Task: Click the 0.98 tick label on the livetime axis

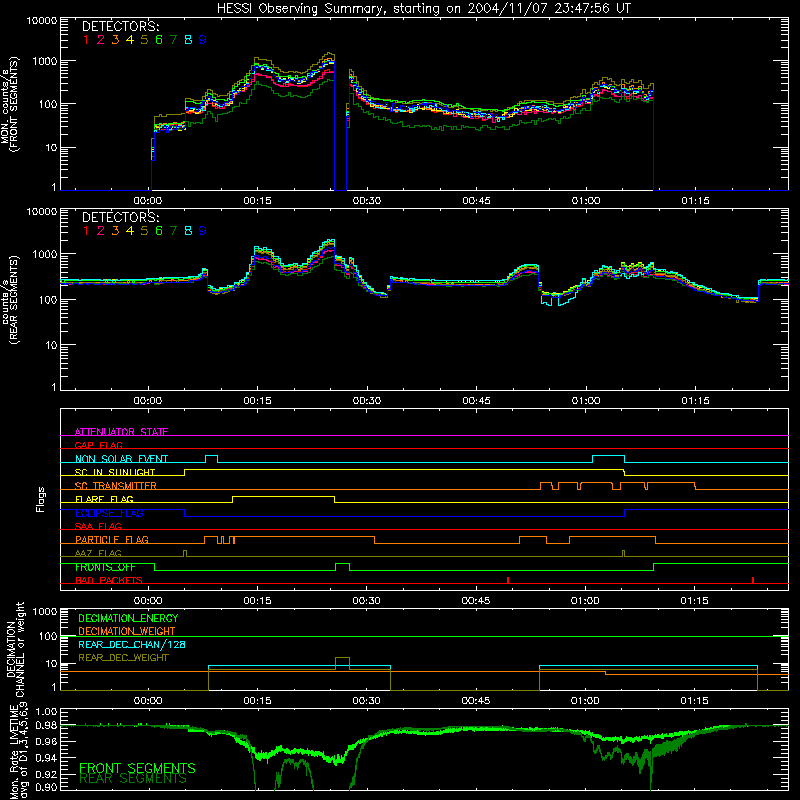Action: click(x=45, y=725)
